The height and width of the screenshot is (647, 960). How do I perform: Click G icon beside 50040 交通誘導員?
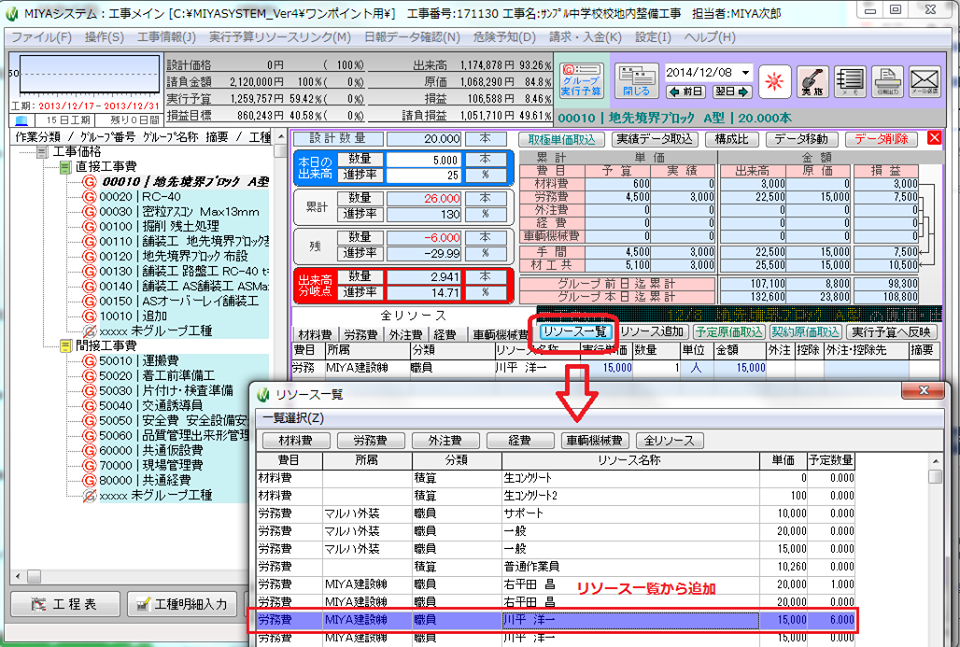pyautogui.click(x=89, y=405)
